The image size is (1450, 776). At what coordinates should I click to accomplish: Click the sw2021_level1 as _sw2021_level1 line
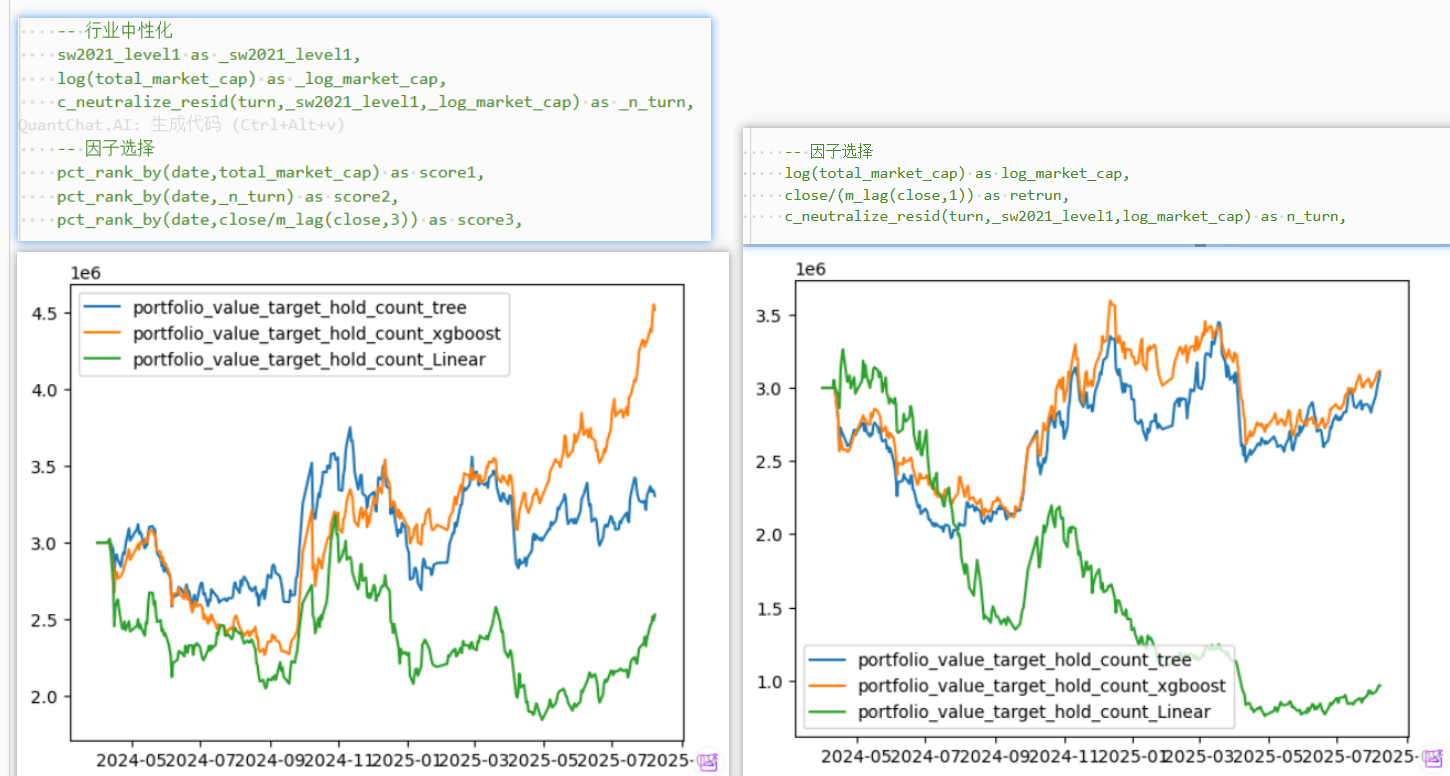click(208, 55)
